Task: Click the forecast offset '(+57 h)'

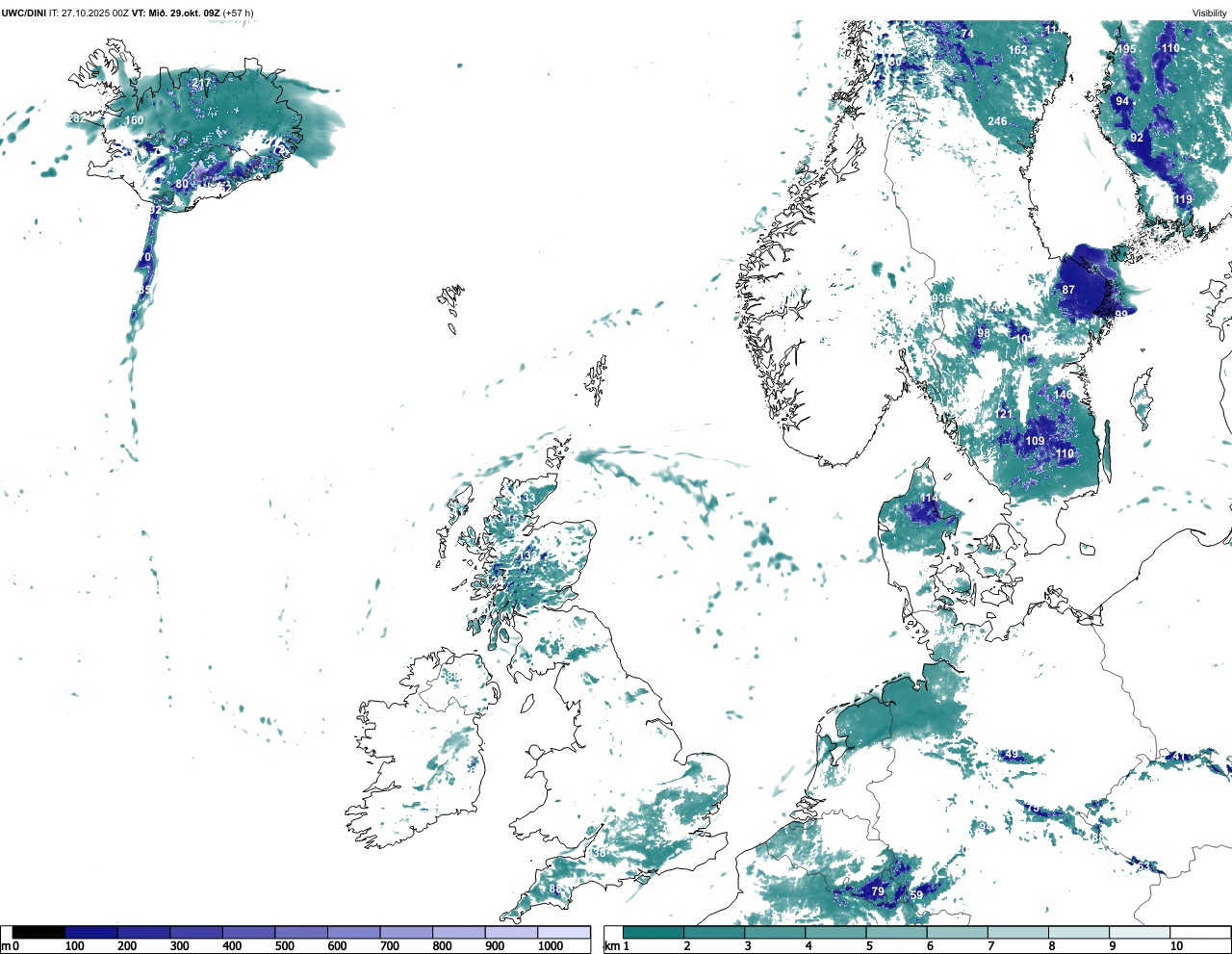Action: [239, 13]
